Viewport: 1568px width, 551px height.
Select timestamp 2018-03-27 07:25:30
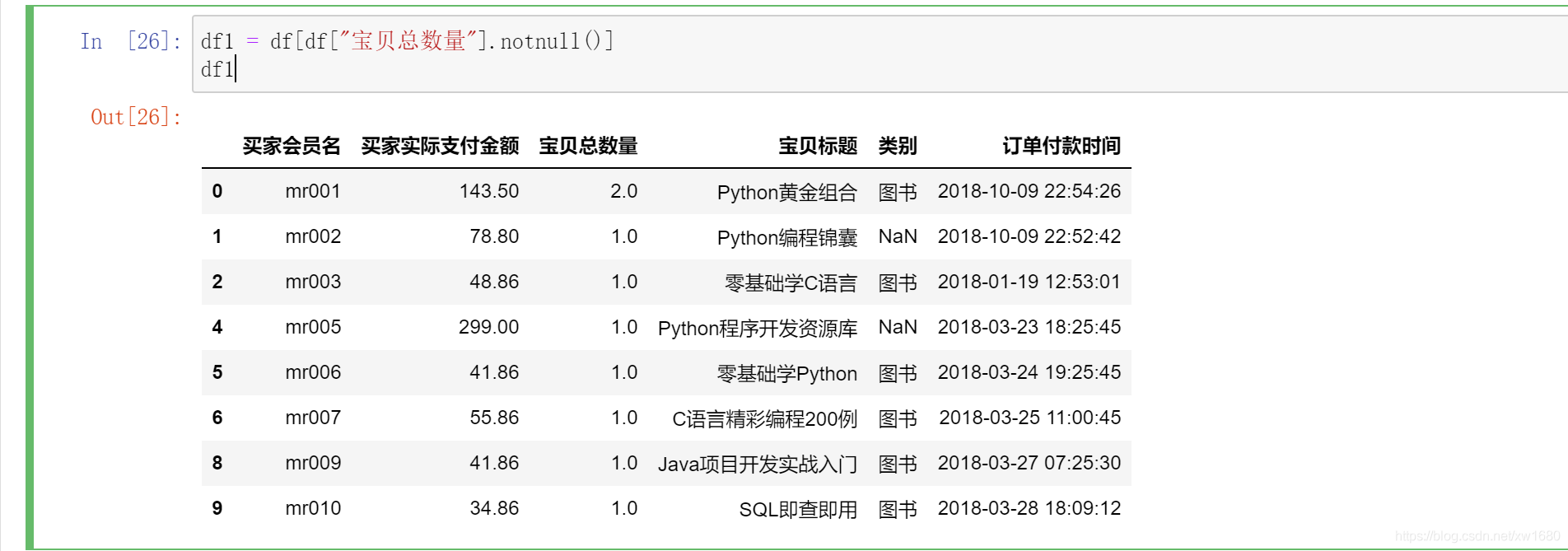click(x=1029, y=463)
